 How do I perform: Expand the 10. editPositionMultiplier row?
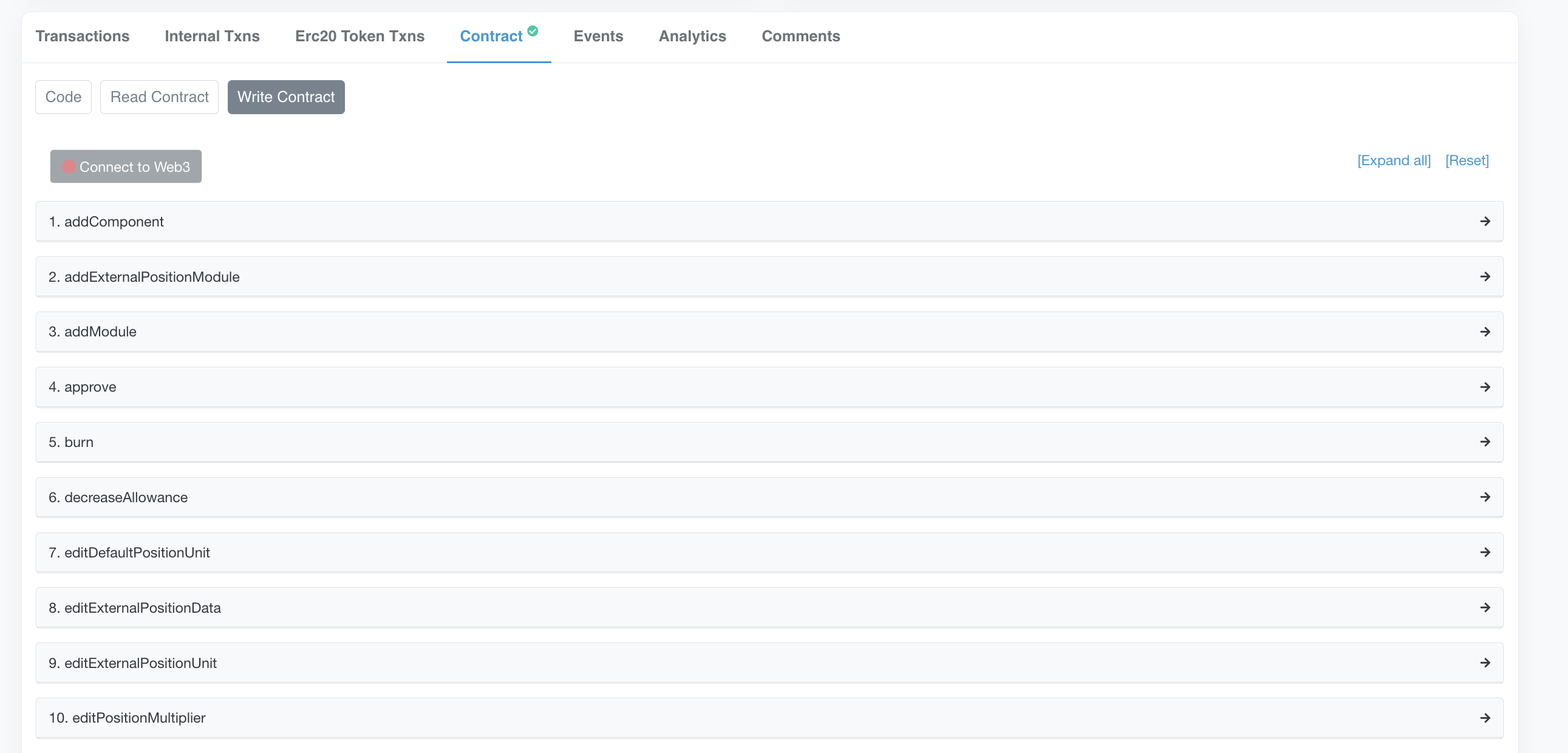pyautogui.click(x=769, y=718)
